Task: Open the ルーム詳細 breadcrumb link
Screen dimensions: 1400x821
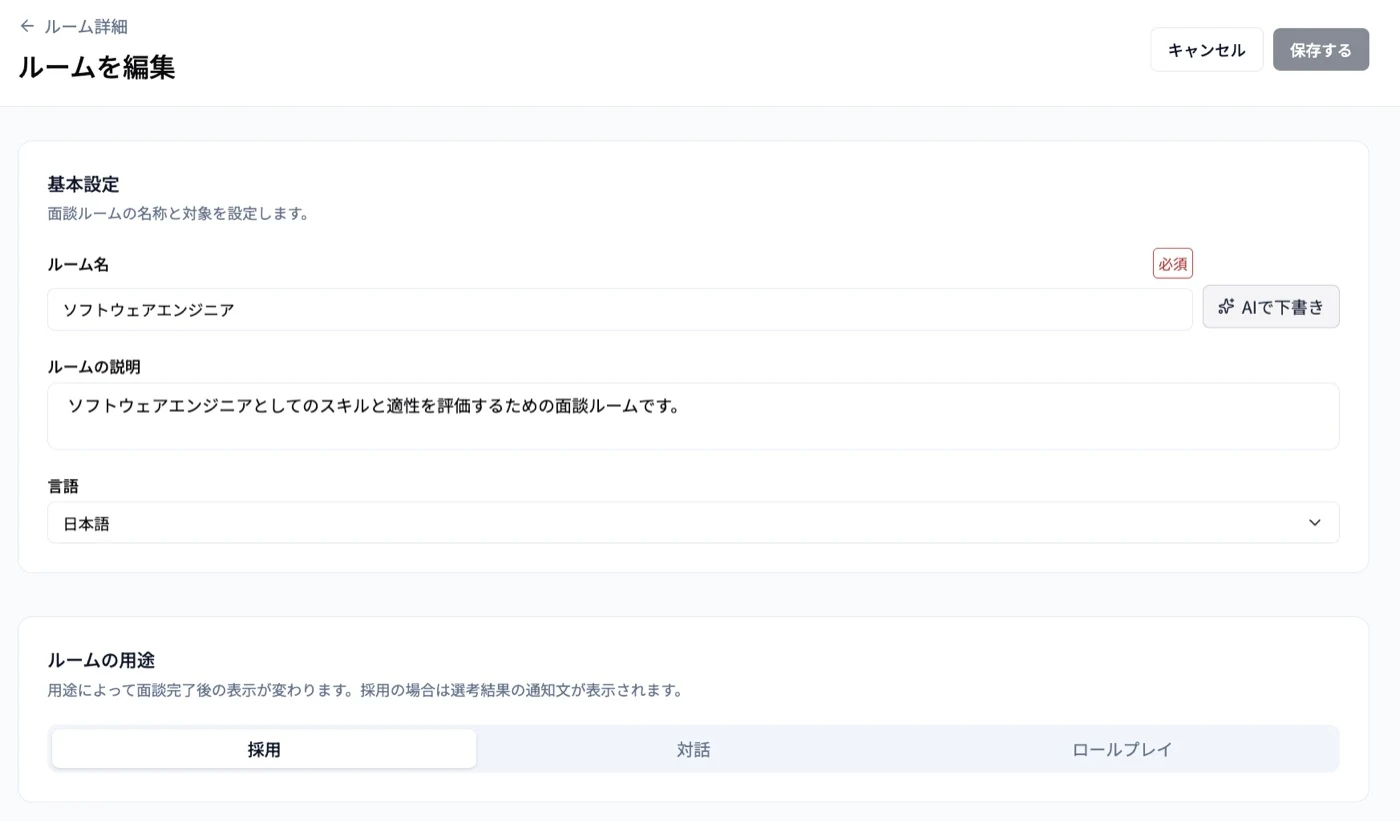Action: 86,27
